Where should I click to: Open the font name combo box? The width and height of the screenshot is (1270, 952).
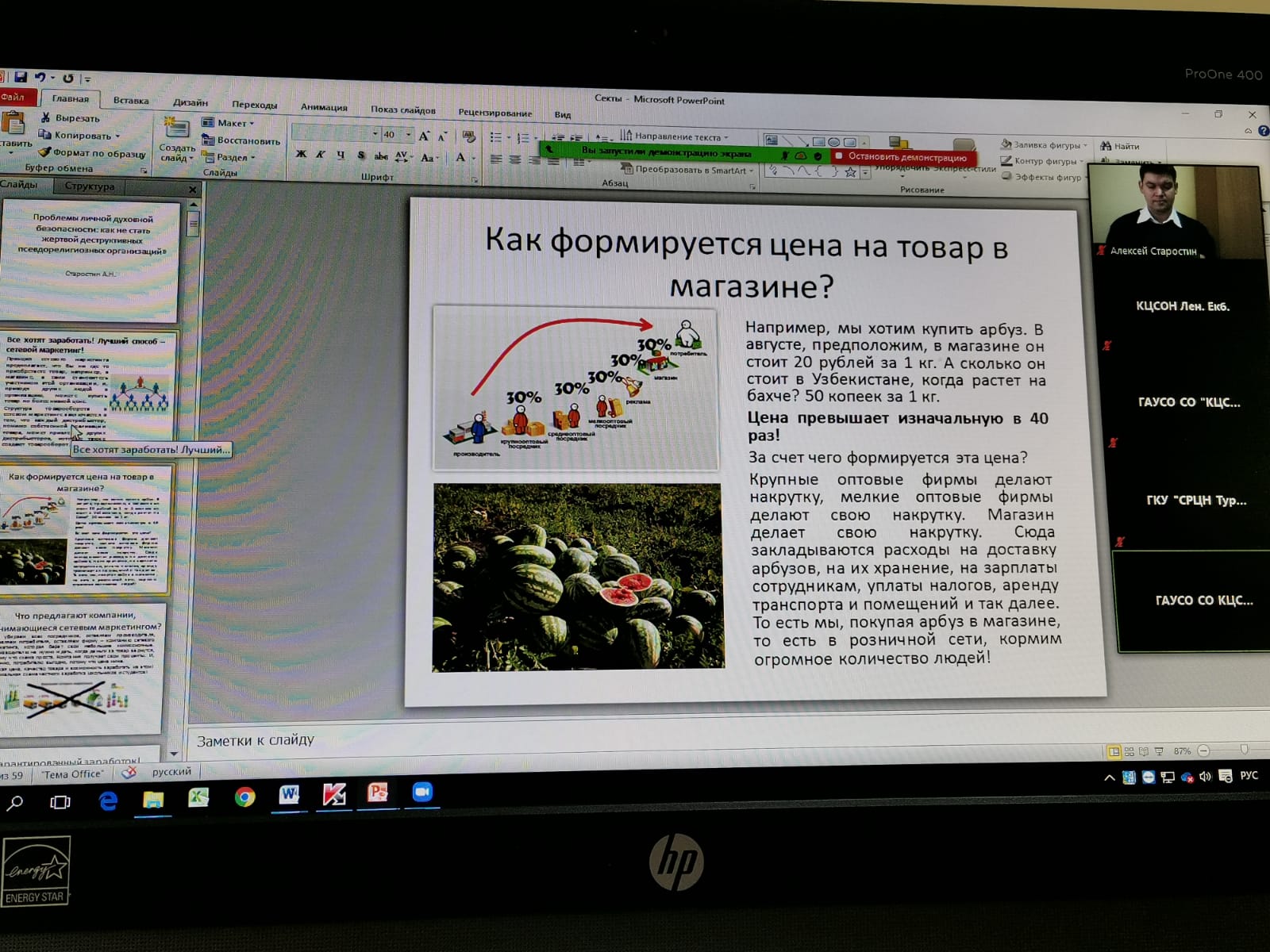pos(335,133)
